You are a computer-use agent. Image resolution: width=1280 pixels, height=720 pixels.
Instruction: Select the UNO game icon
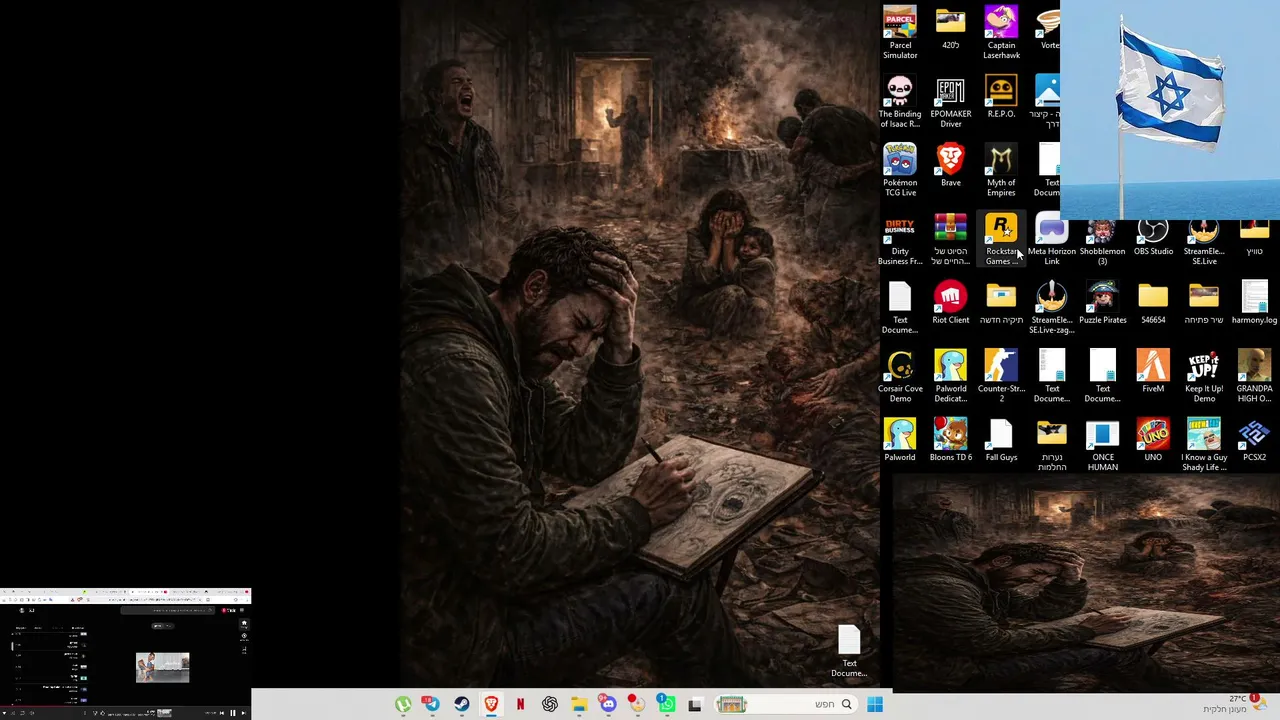point(1153,440)
